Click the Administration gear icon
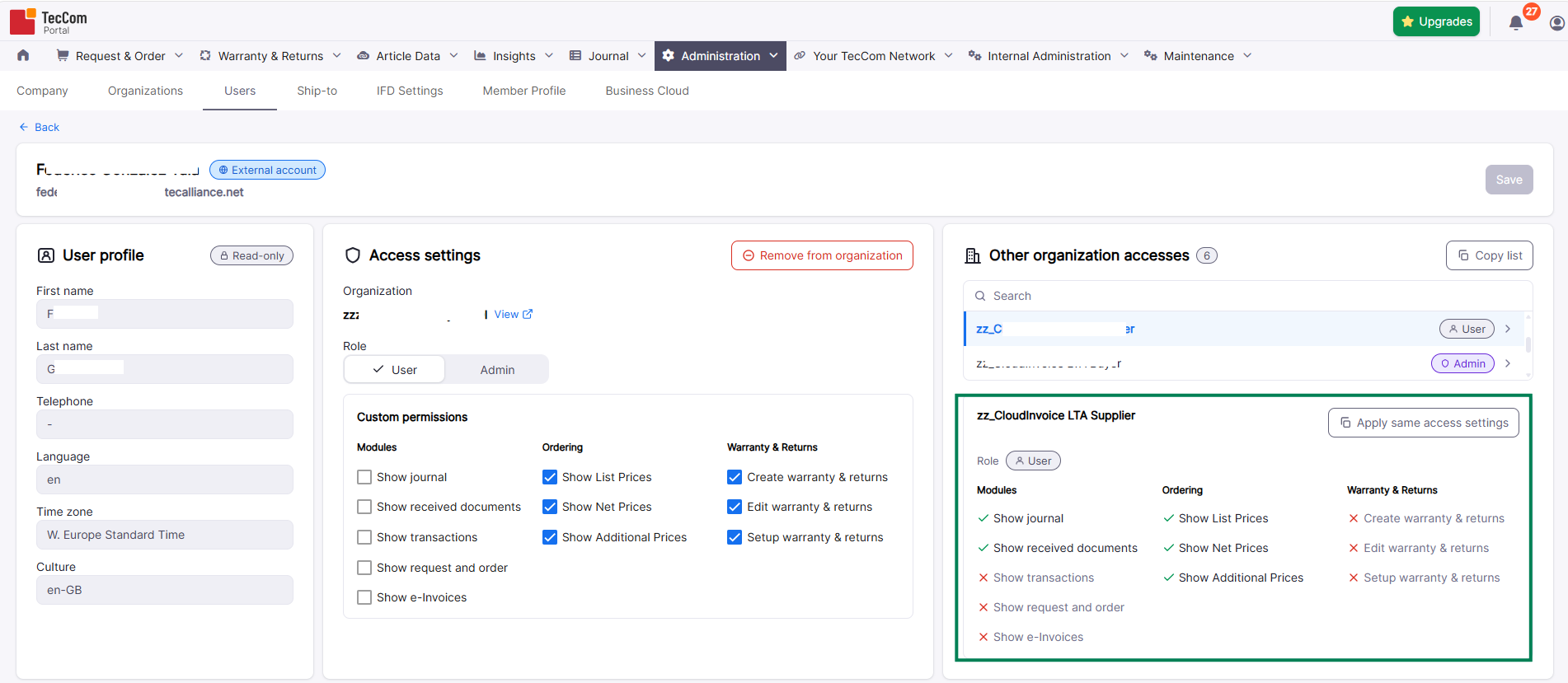Viewport: 1568px width, 683px height. coord(669,55)
